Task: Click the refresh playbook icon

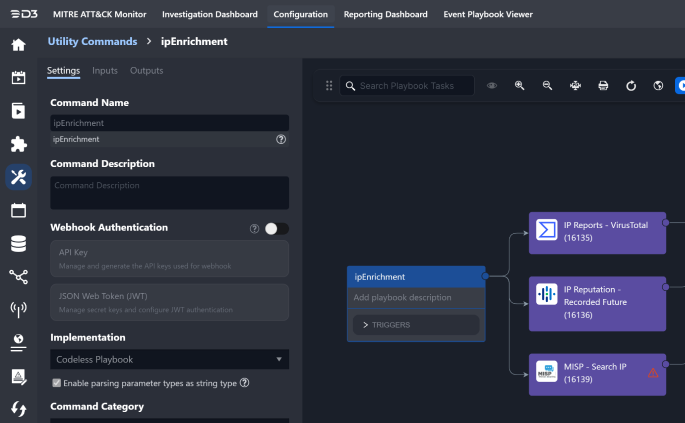Action: pos(631,86)
